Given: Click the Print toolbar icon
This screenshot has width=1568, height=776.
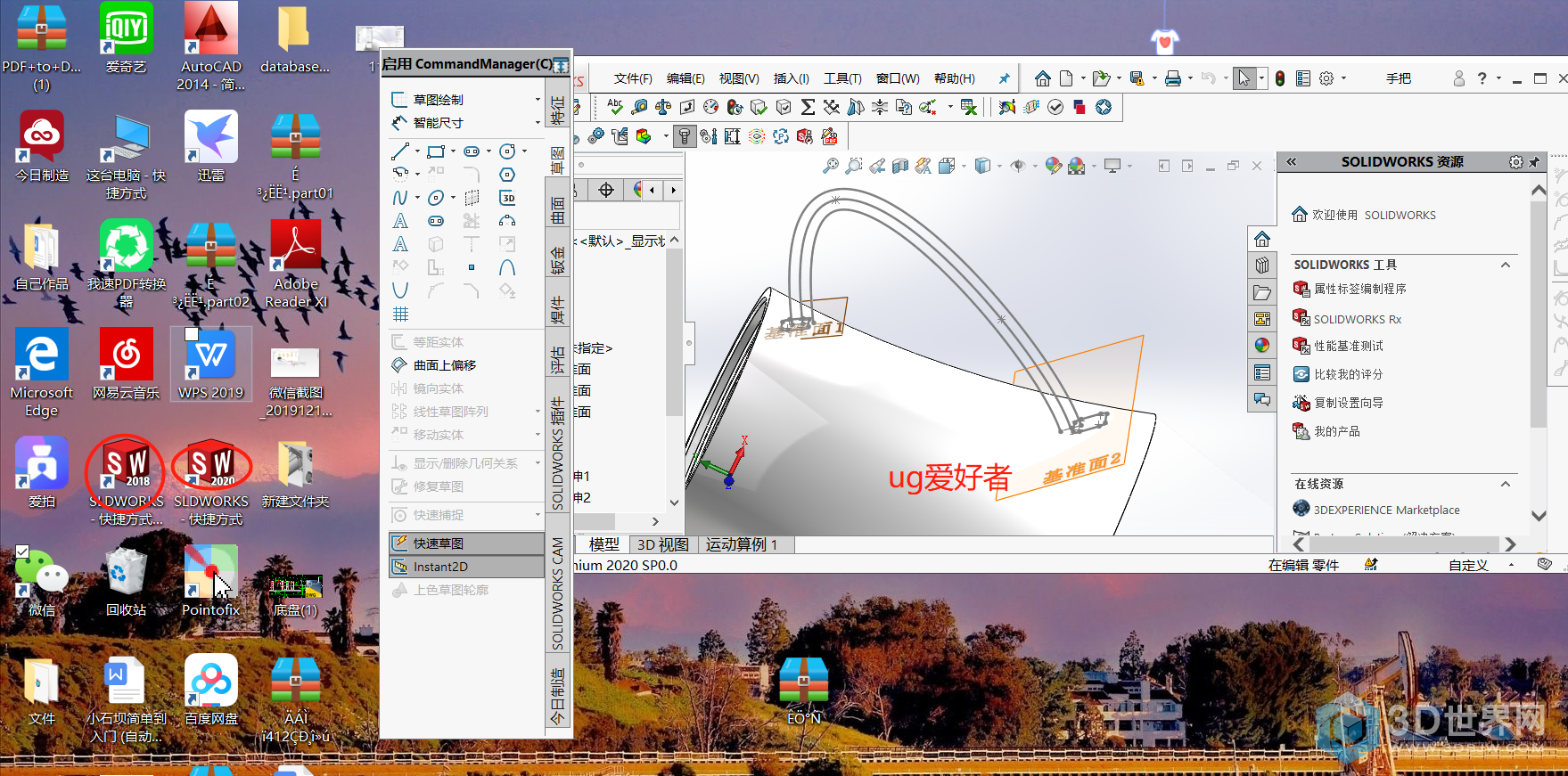Looking at the screenshot, I should [1173, 78].
